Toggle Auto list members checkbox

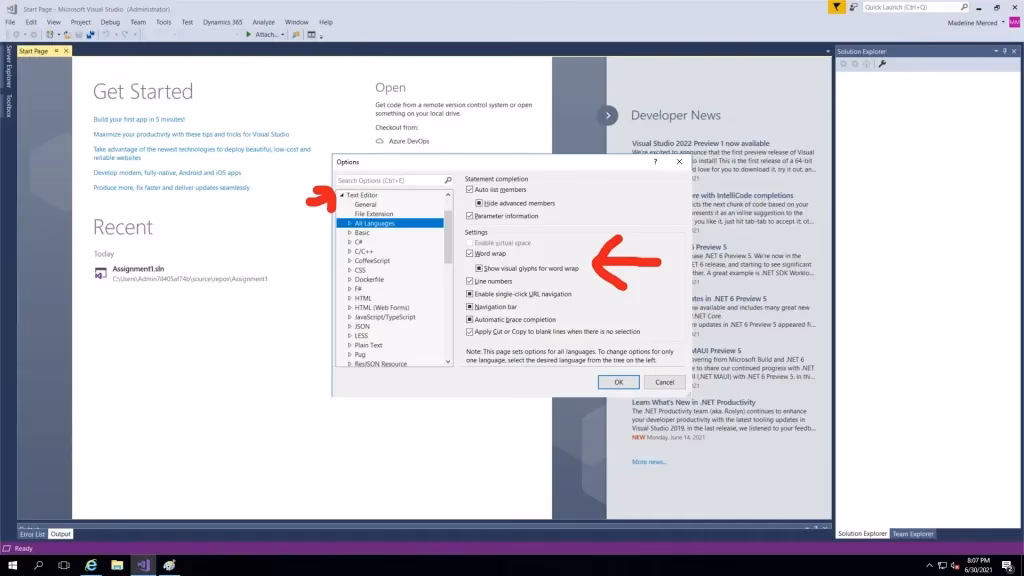click(x=470, y=189)
